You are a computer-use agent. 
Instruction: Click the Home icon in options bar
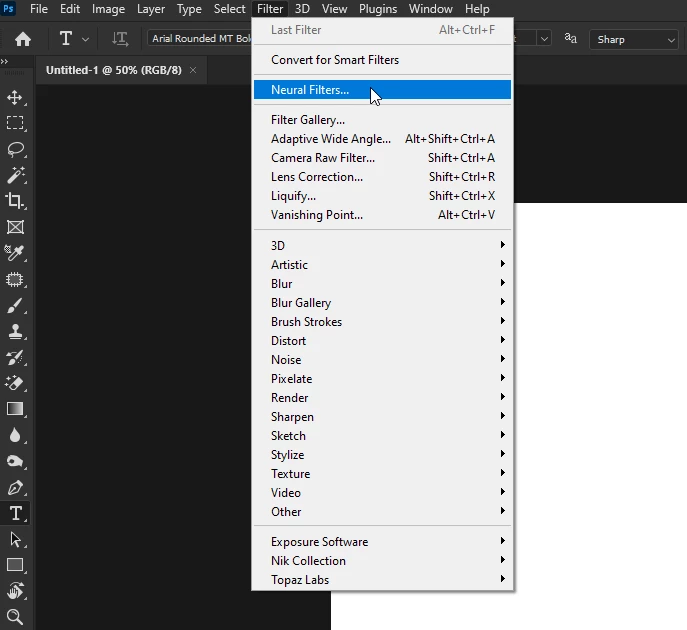pyautogui.click(x=23, y=39)
